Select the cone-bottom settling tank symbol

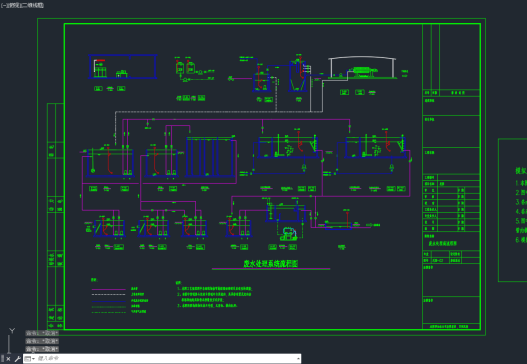(298, 76)
